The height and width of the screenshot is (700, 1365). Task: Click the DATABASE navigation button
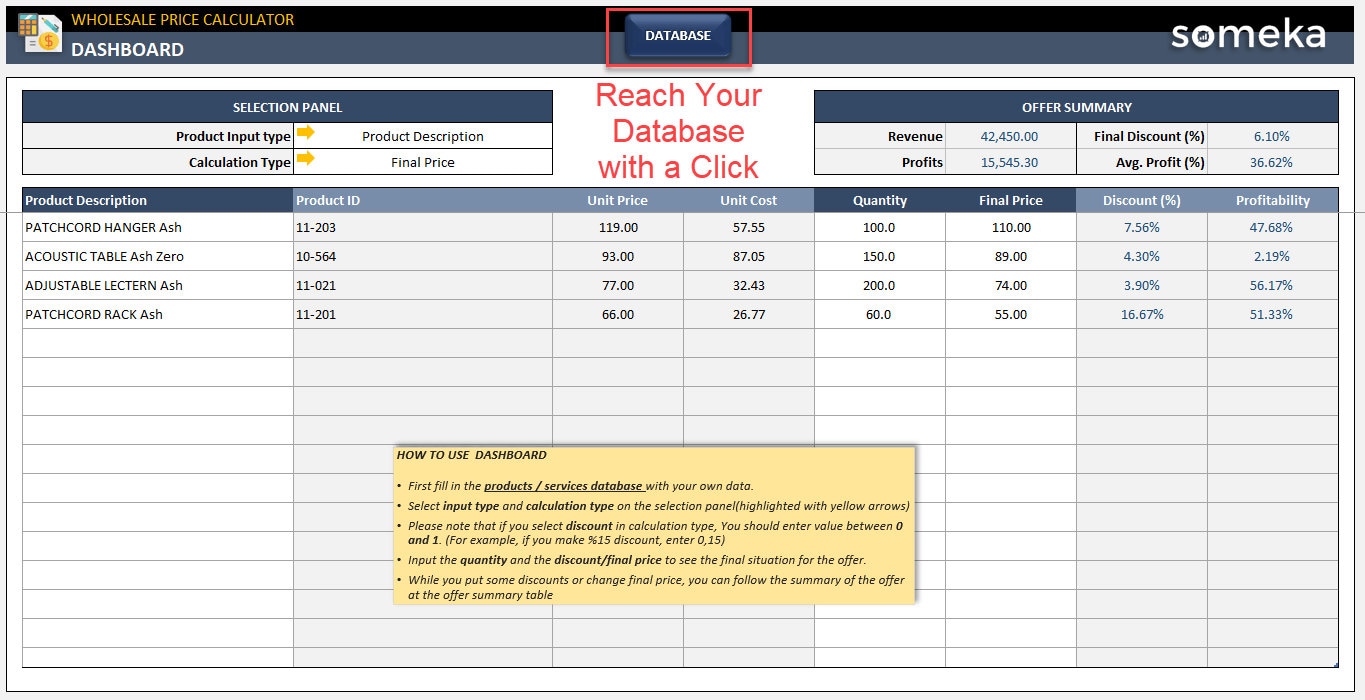click(678, 33)
